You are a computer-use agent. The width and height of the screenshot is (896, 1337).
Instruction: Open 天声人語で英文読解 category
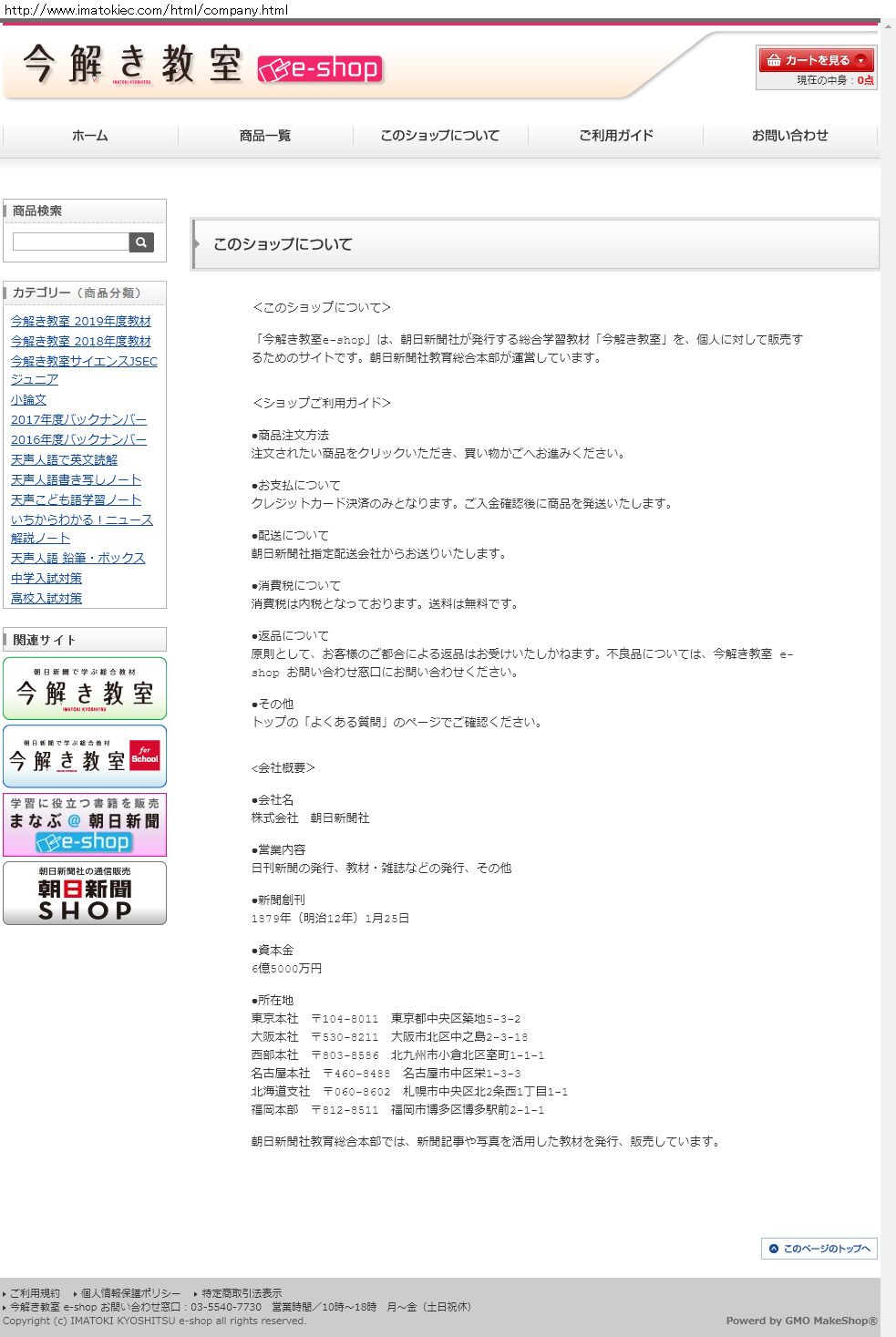click(x=64, y=459)
